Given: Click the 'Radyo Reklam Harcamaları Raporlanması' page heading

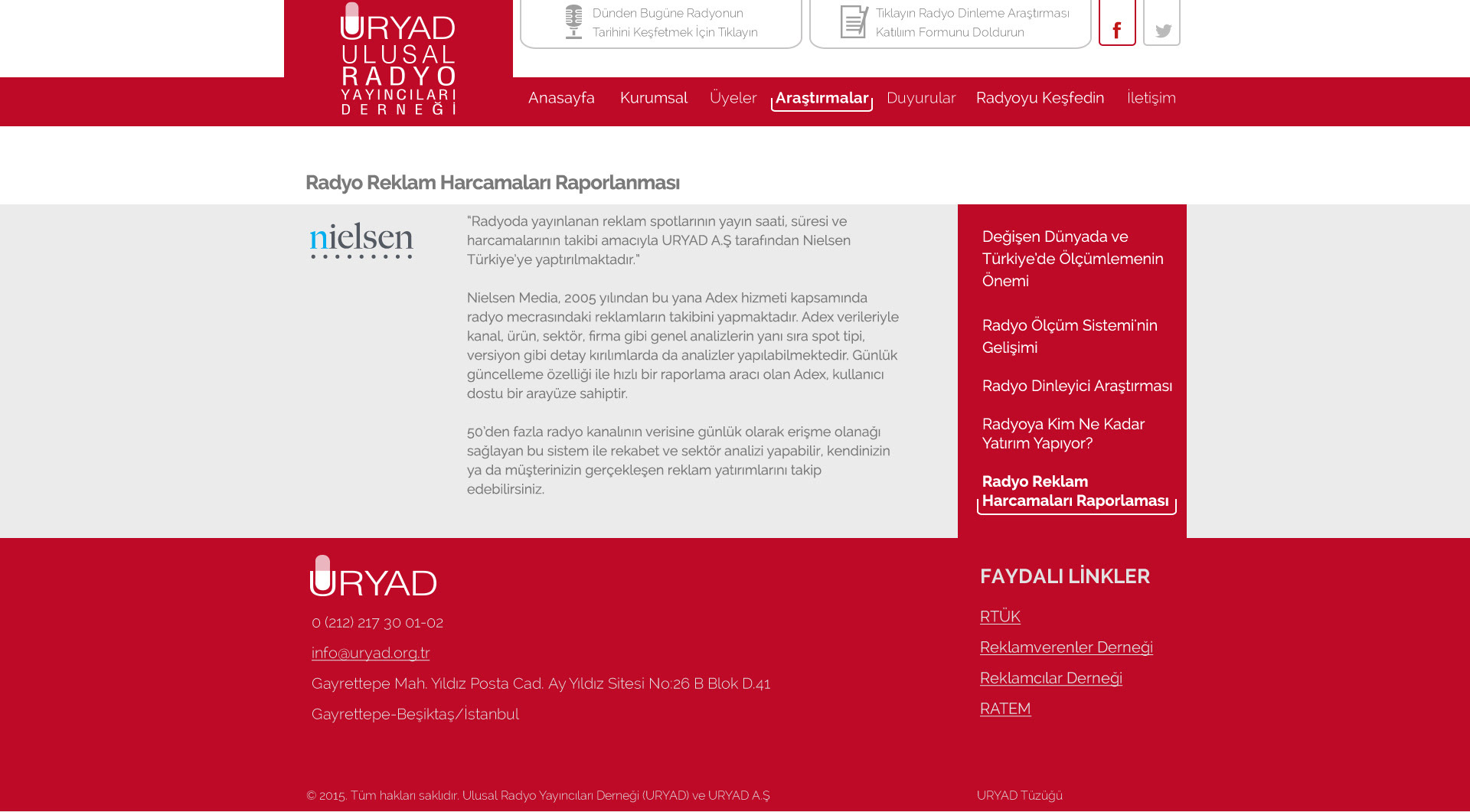Looking at the screenshot, I should (x=492, y=183).
